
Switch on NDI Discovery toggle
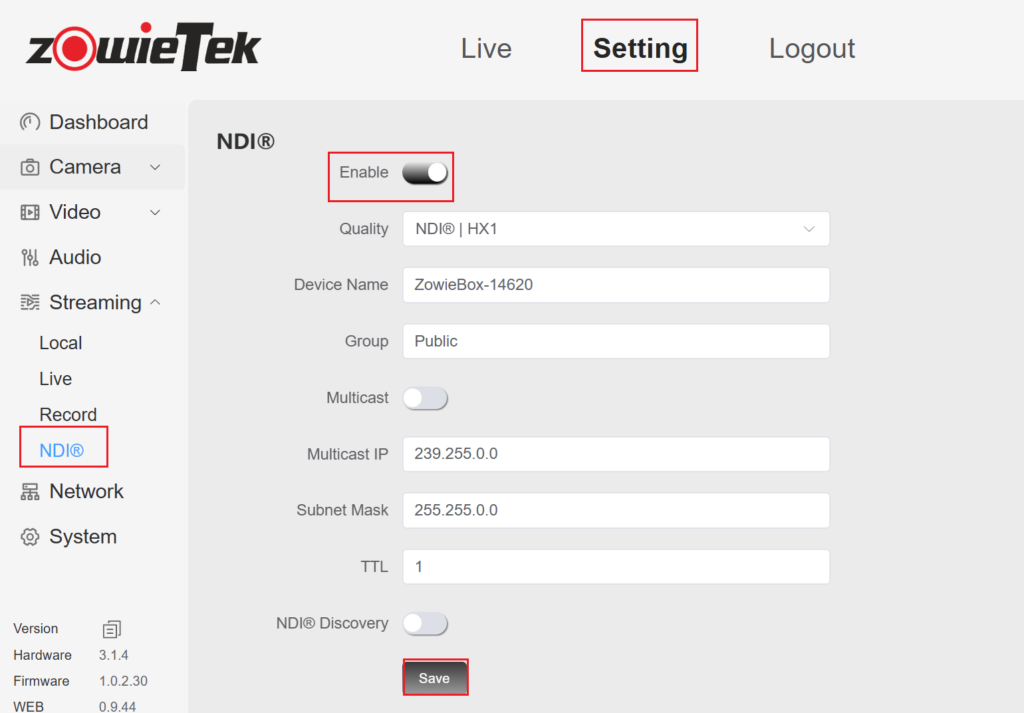pyautogui.click(x=425, y=624)
